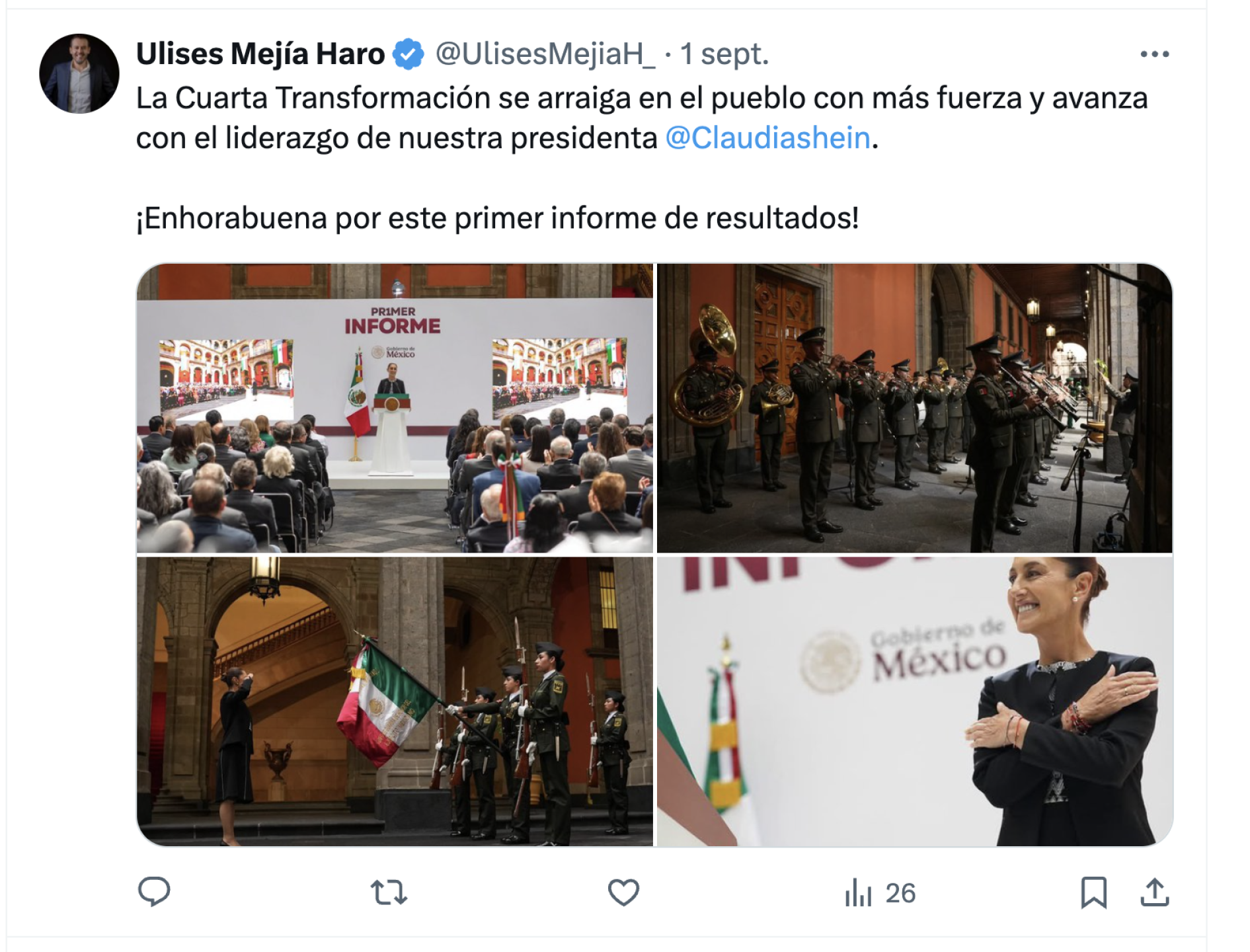Open the Primer Informe podium photo

tap(395, 408)
